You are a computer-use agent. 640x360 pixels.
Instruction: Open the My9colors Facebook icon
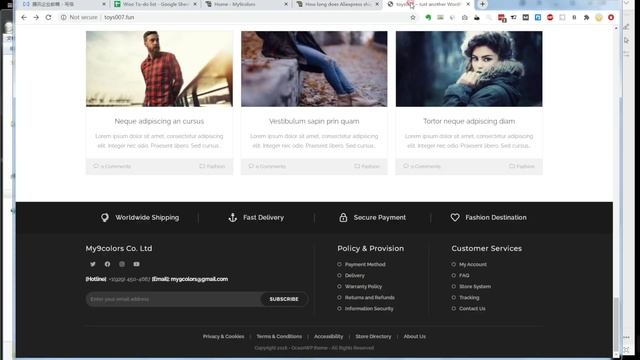click(x=107, y=264)
